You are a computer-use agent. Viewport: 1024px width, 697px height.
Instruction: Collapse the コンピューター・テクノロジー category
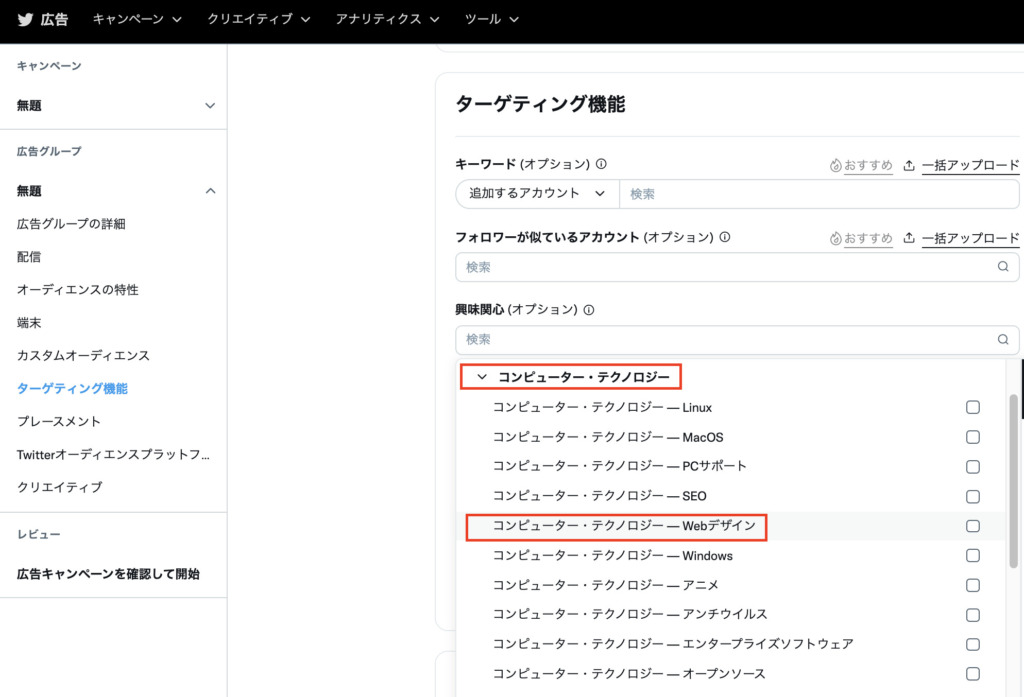point(482,377)
